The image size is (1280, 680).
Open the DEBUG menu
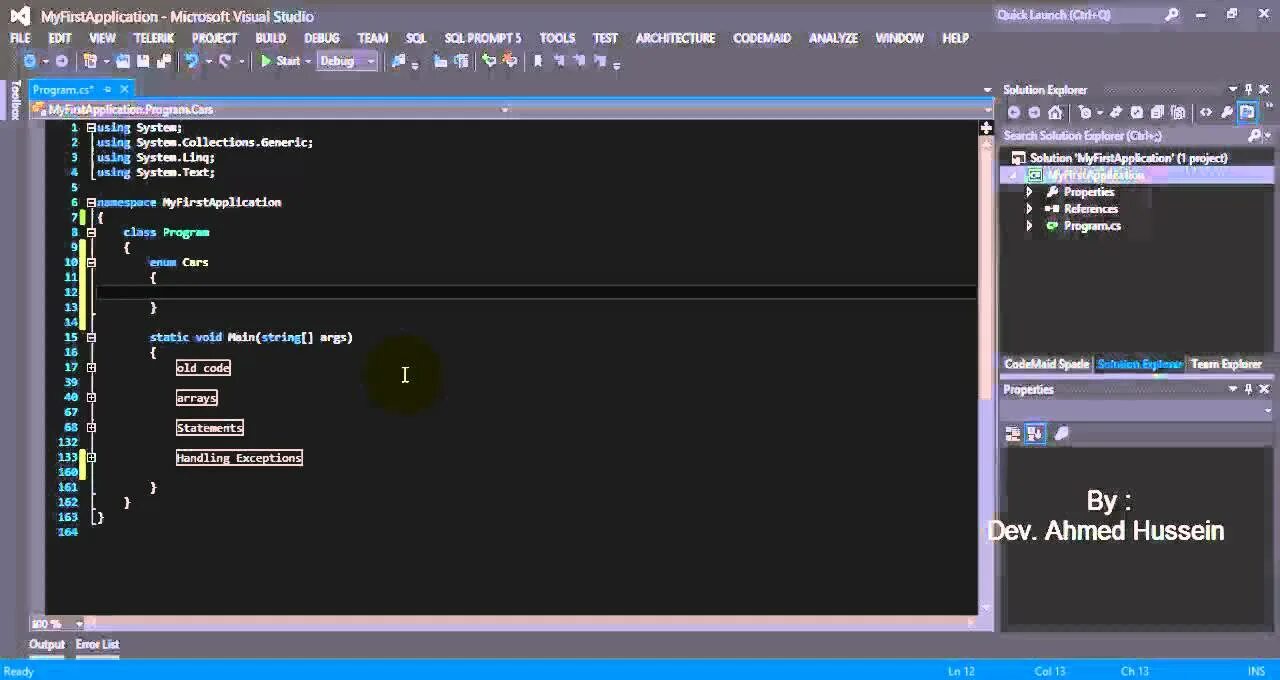pyautogui.click(x=322, y=38)
